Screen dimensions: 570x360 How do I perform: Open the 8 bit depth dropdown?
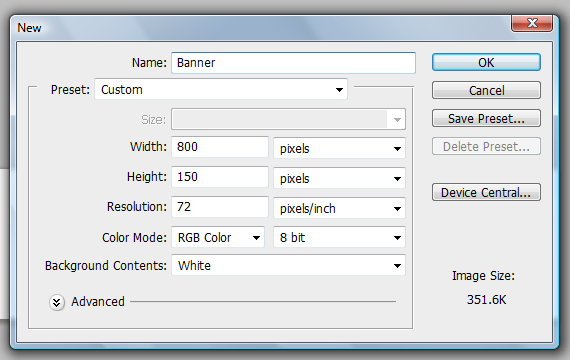point(340,237)
